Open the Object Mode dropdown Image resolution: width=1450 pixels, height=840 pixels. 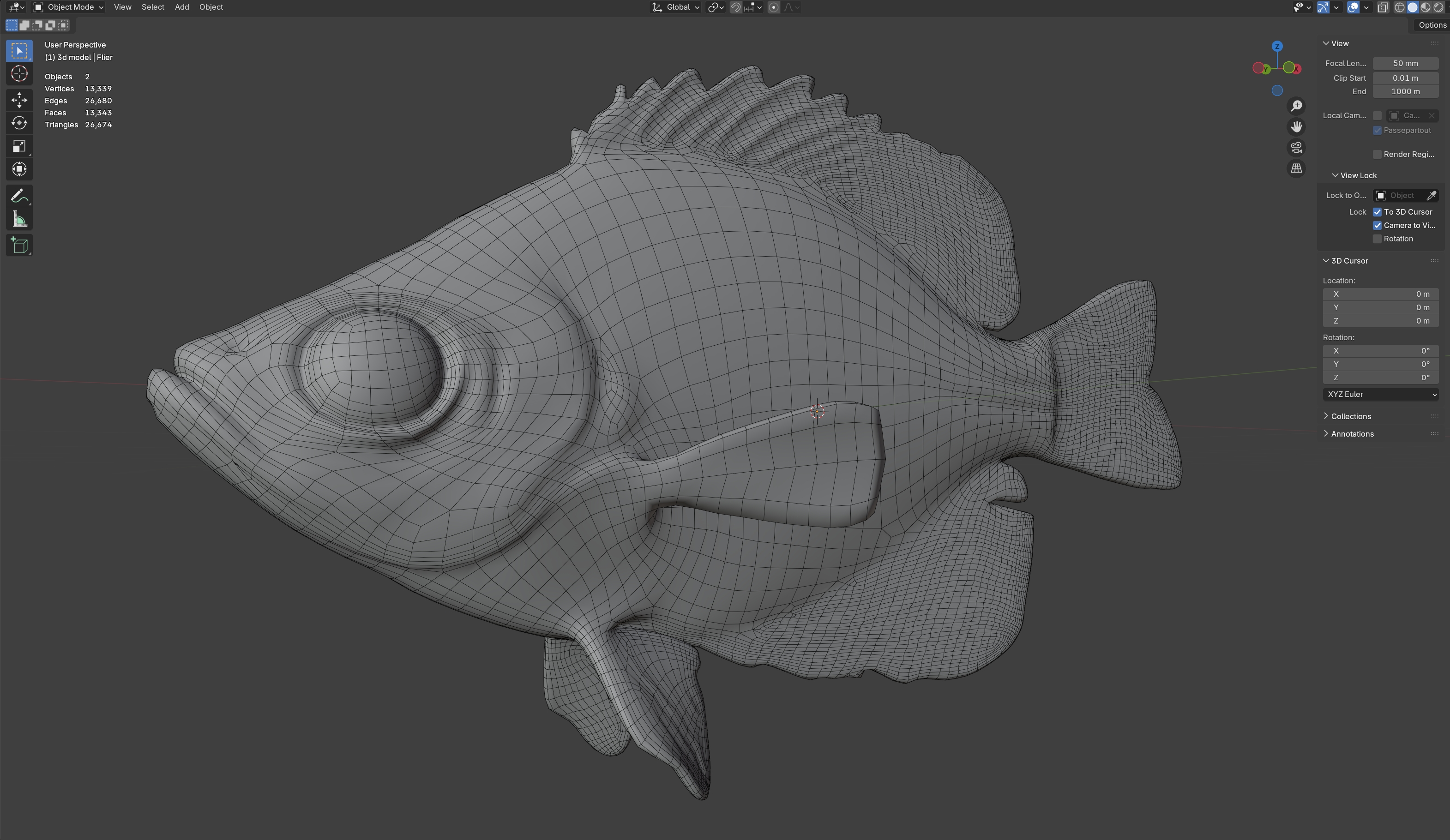pos(68,7)
